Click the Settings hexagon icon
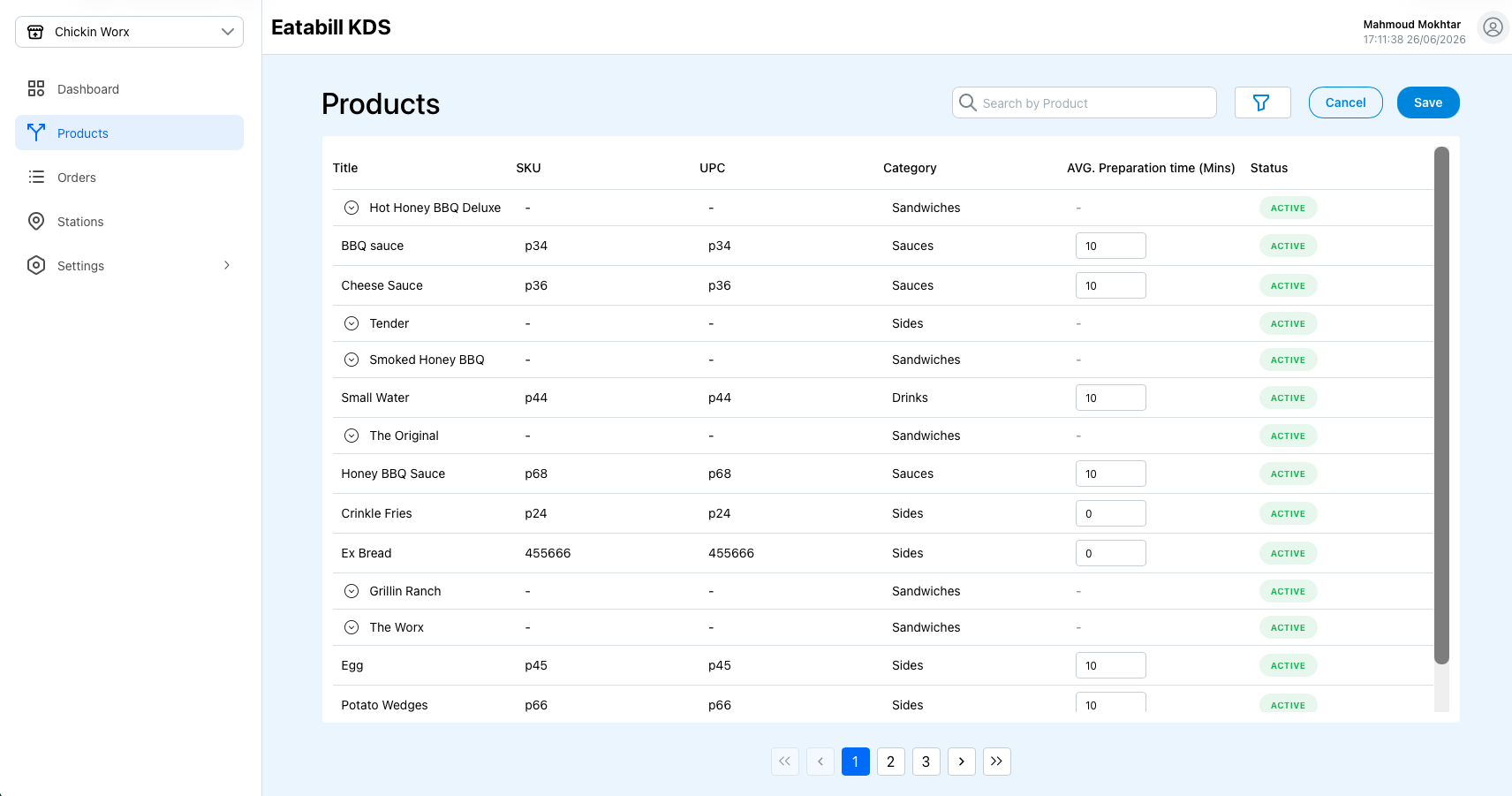The height and width of the screenshot is (796, 1512). 36,265
